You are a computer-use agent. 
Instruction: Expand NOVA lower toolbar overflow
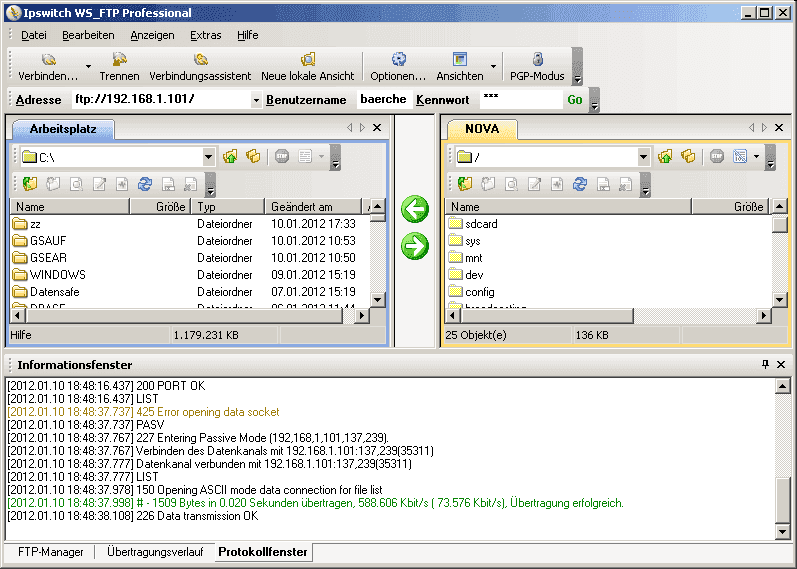click(x=646, y=184)
